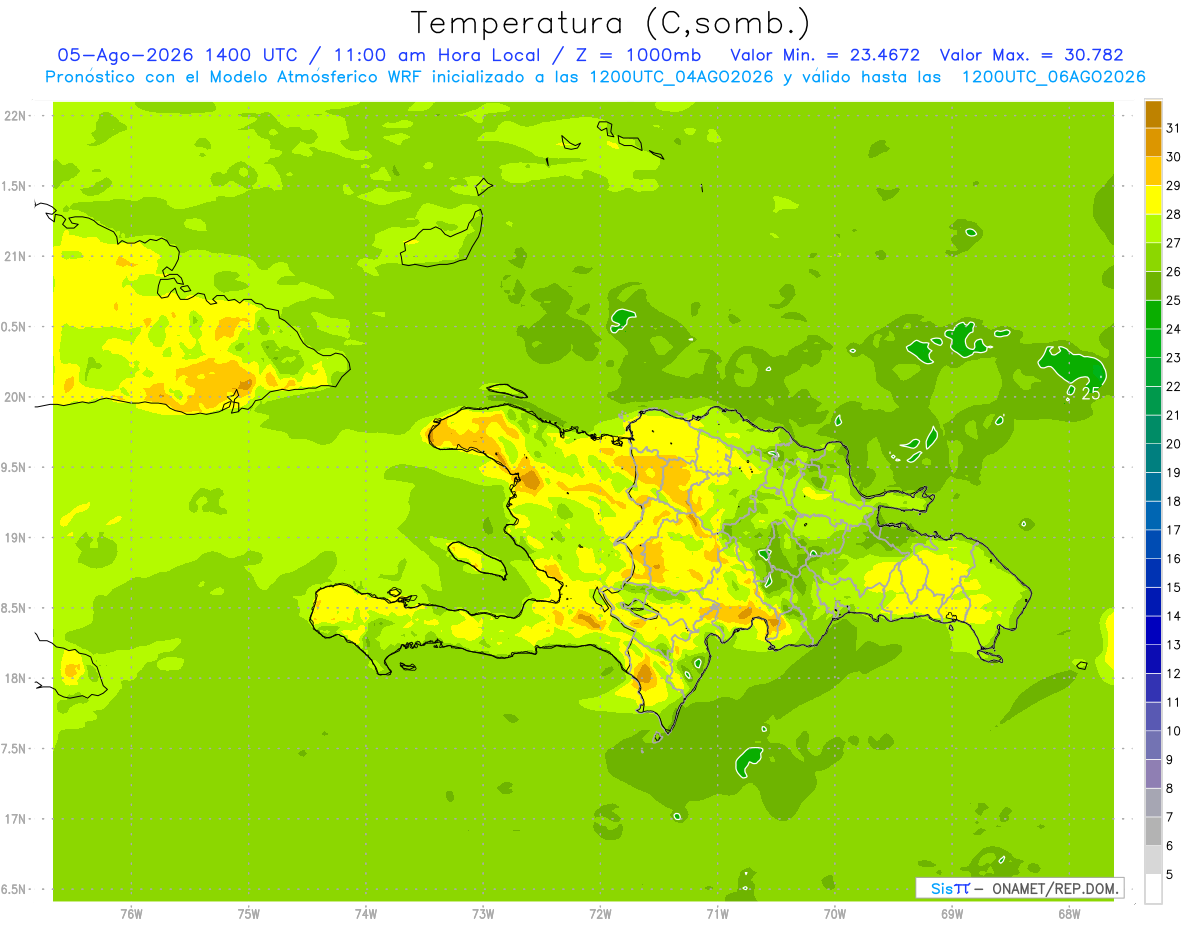Viewport: 1200px width, 927px height.
Task: Pick the lime swatch between 27 and 28
Action: tap(1153, 228)
